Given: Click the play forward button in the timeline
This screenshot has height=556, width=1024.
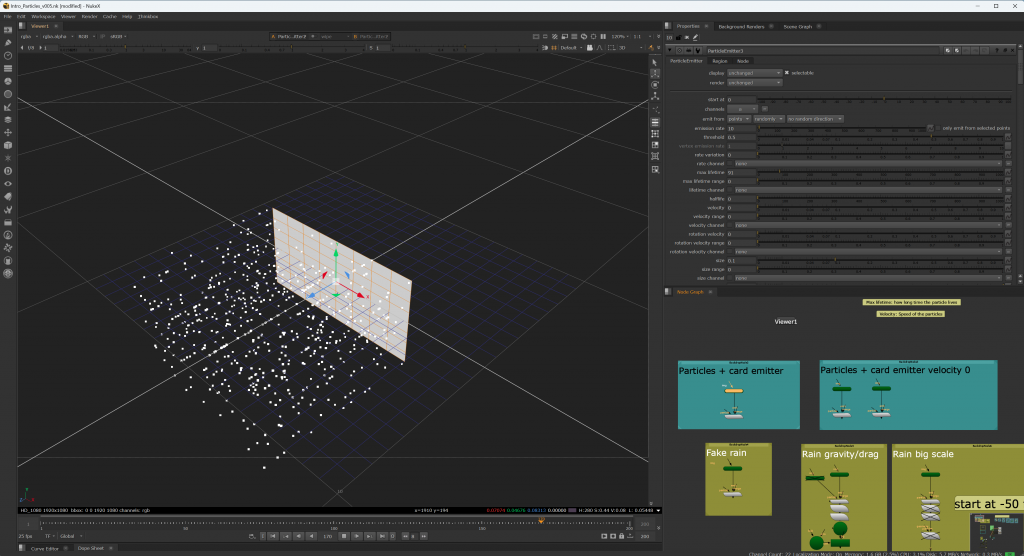Looking at the screenshot, I should pyautogui.click(x=357, y=536).
